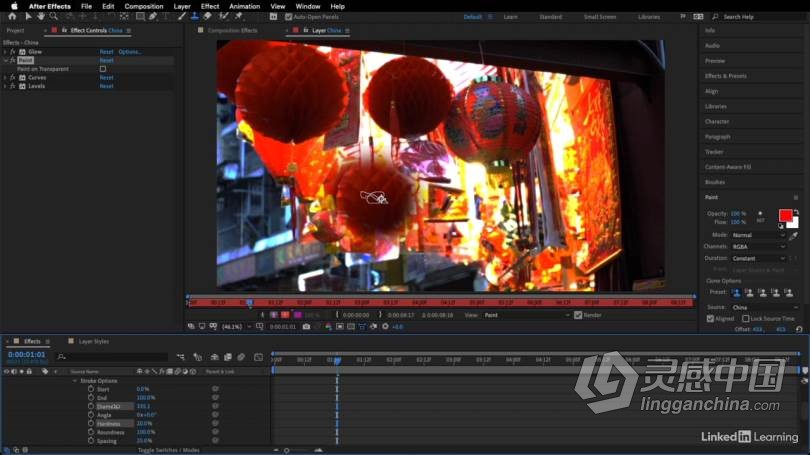
Task: Reset the Levels effect
Action: [x=106, y=86]
